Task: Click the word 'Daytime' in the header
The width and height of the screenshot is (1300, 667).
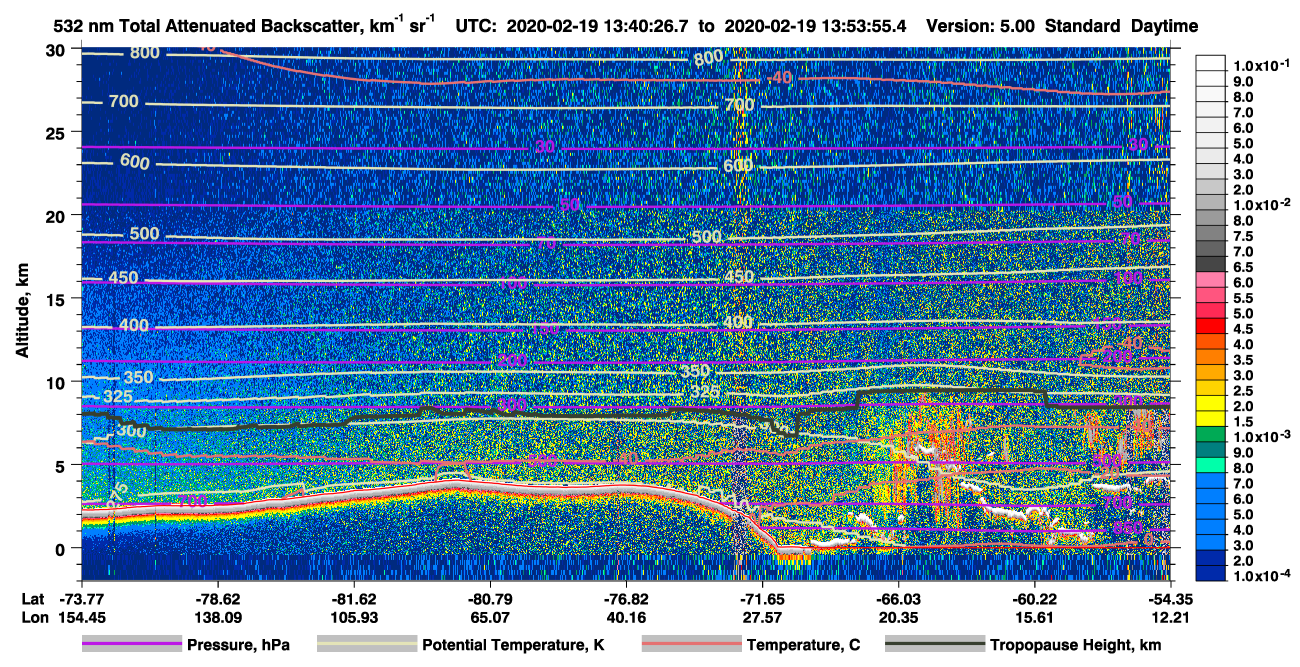Action: (x=1166, y=26)
